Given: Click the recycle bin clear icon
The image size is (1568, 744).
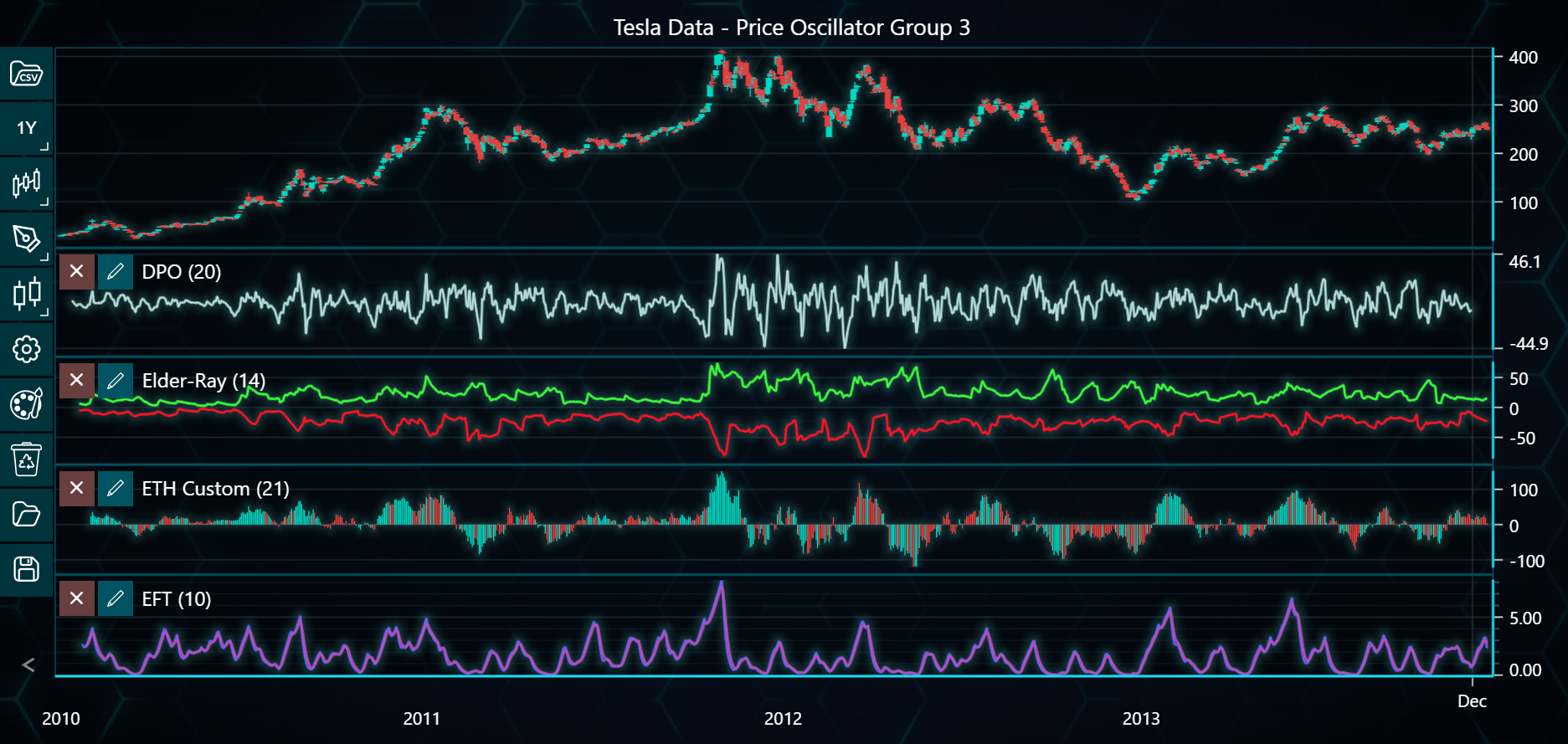Looking at the screenshot, I should (x=26, y=459).
